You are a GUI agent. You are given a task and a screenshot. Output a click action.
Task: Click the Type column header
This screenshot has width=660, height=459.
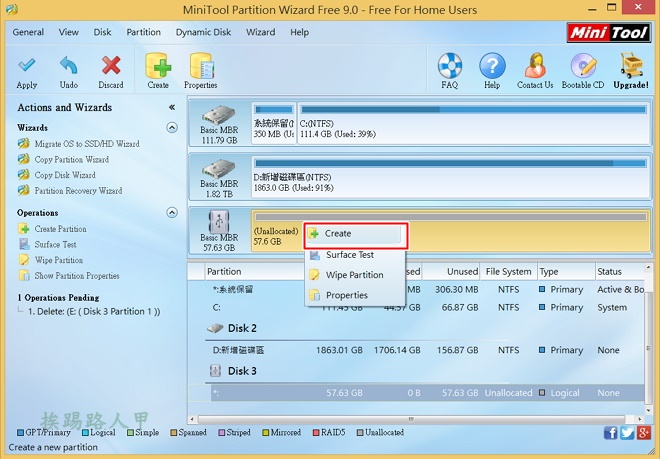[566, 272]
